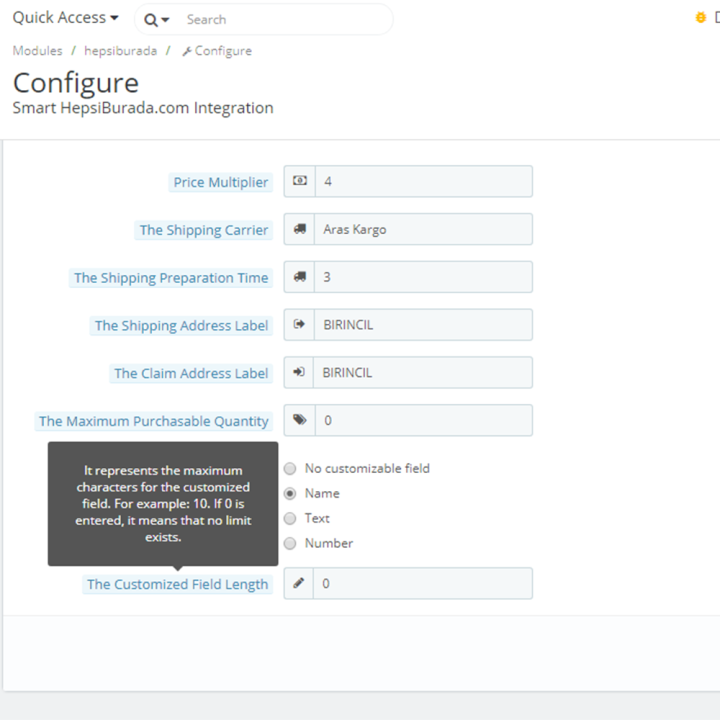Click tags icon beside Maximum Purchasable Quantity
720x720 pixels.
click(x=300, y=420)
